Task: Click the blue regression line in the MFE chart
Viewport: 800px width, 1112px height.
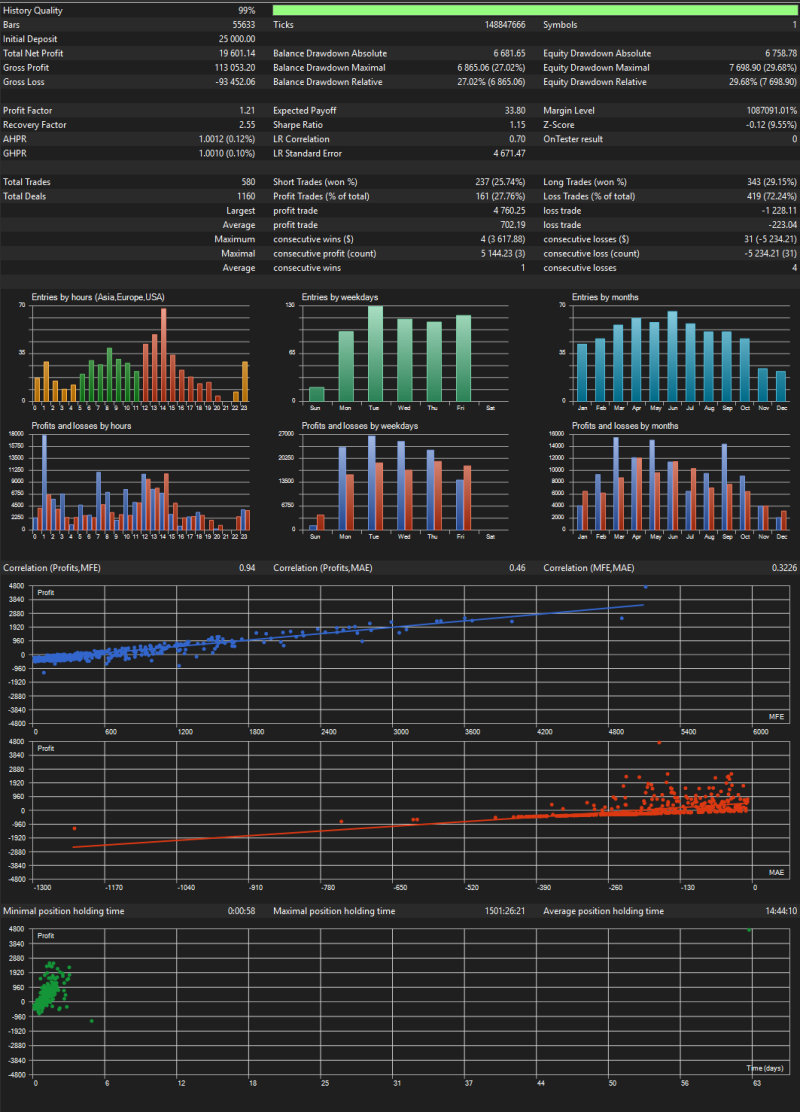Action: coord(340,630)
